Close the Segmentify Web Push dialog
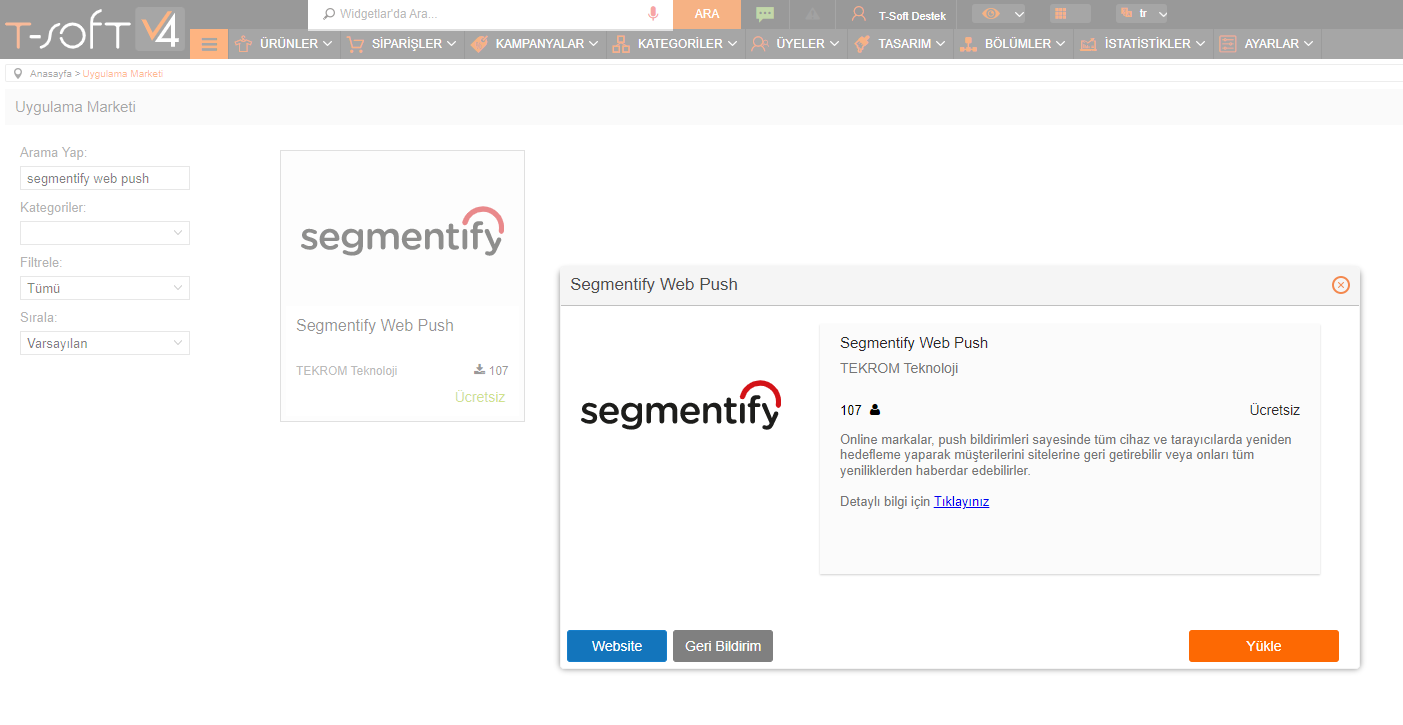This screenshot has height=725, width=1403. (x=1341, y=285)
